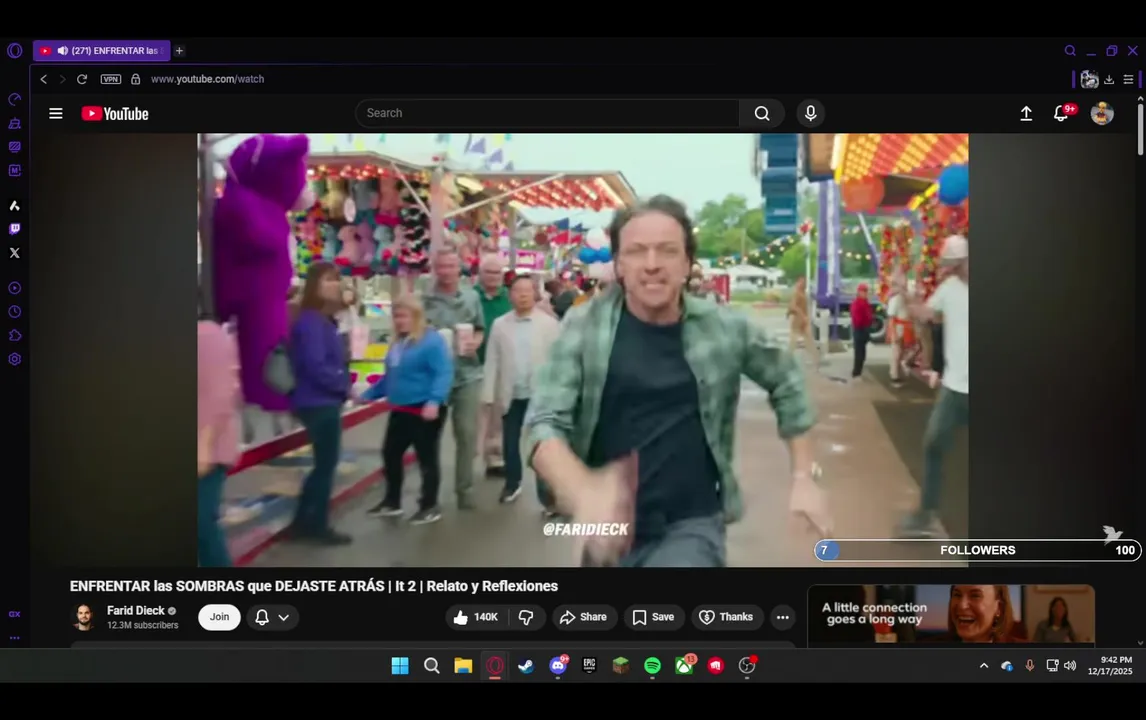This screenshot has width=1146, height=720.
Task: Open the browser downloads icon
Action: tap(1109, 79)
